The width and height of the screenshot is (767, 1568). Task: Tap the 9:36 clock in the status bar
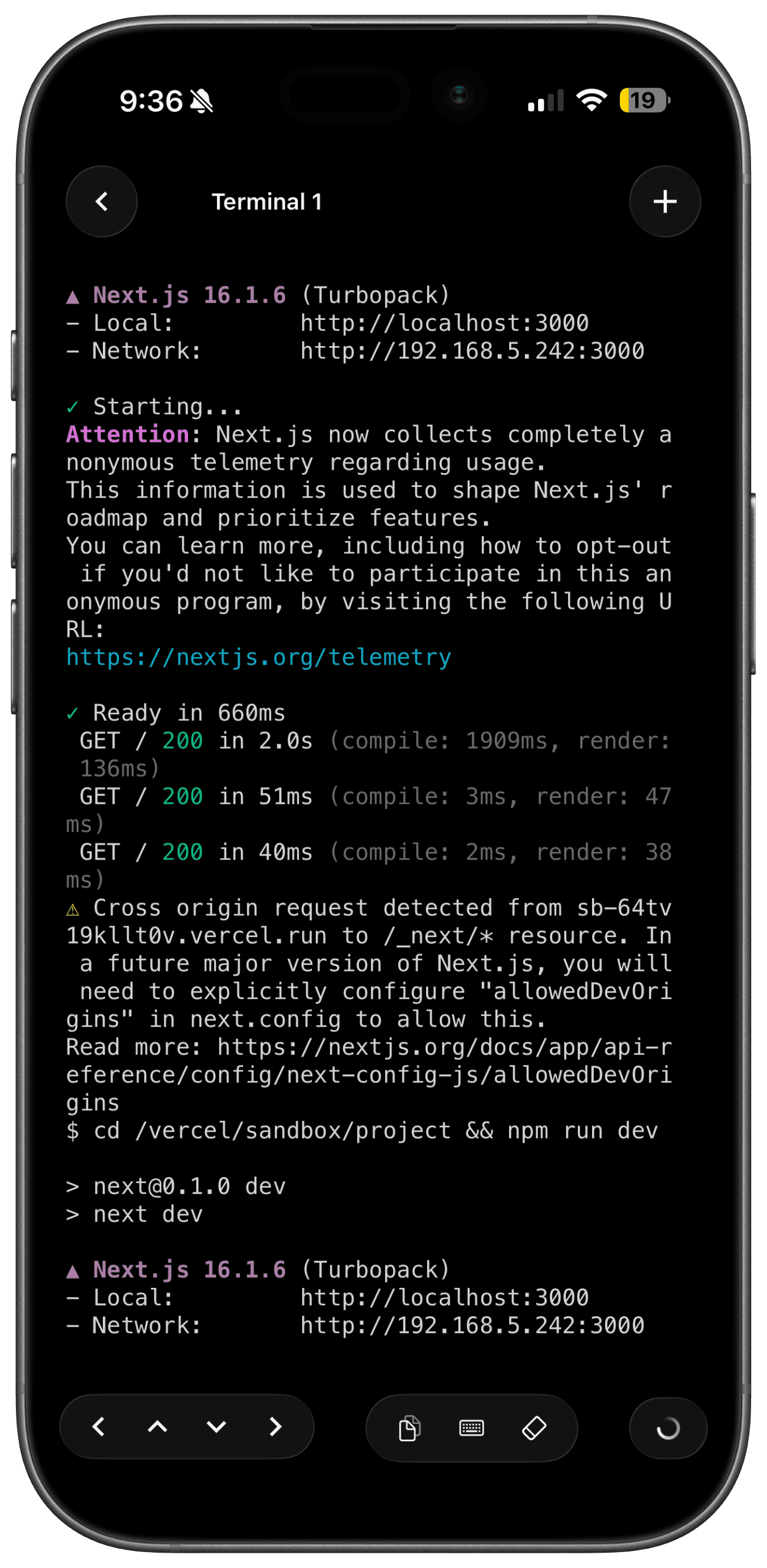tap(151, 101)
